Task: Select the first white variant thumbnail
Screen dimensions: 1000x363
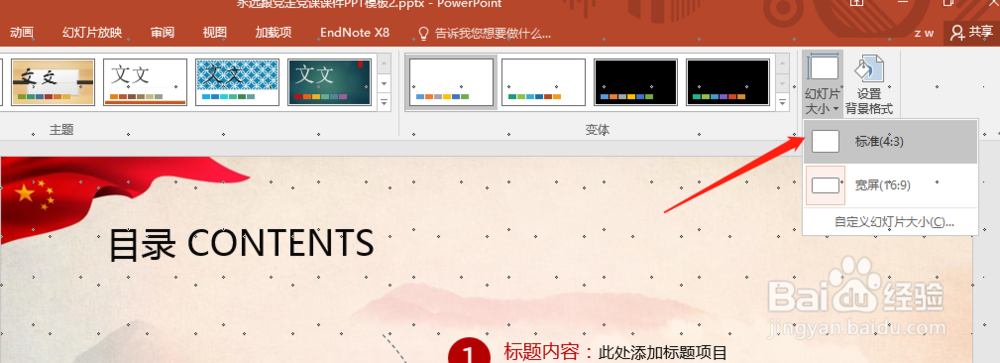Action: tap(451, 82)
